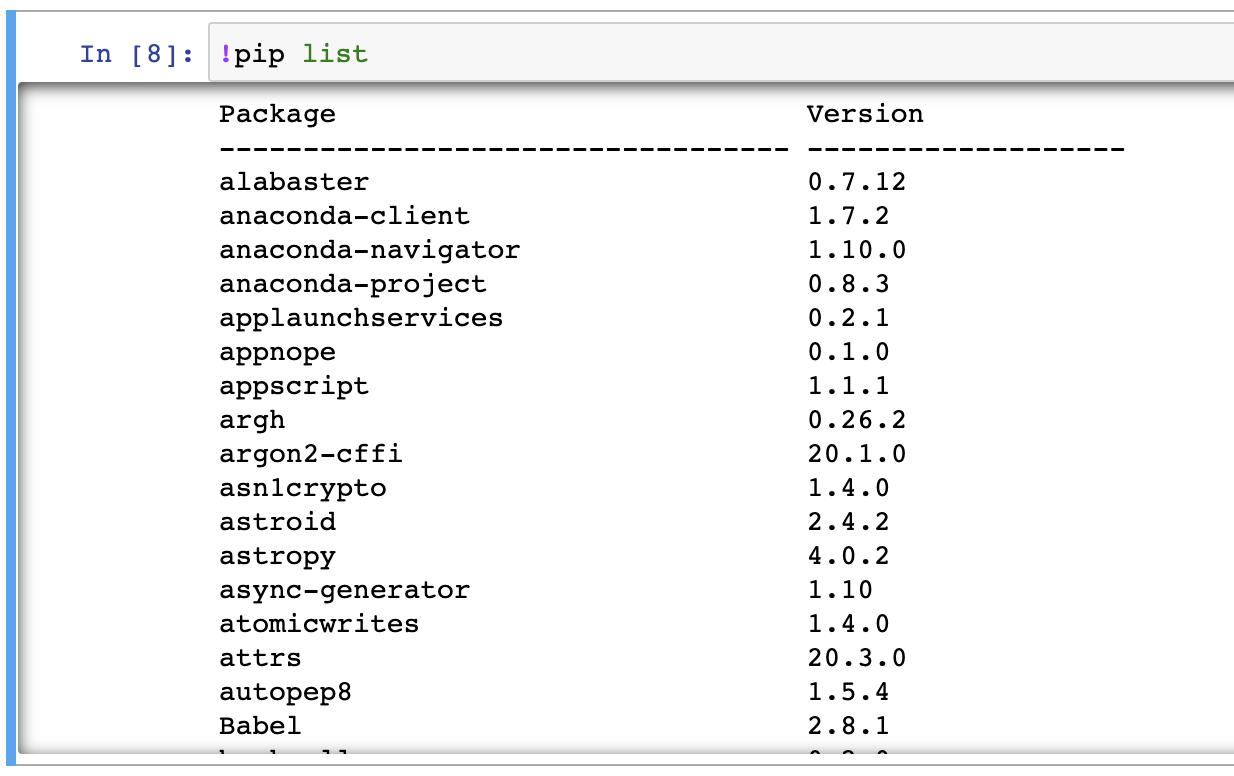Select the 'applaunchservices' package name
1234x776 pixels.
[x=361, y=318]
